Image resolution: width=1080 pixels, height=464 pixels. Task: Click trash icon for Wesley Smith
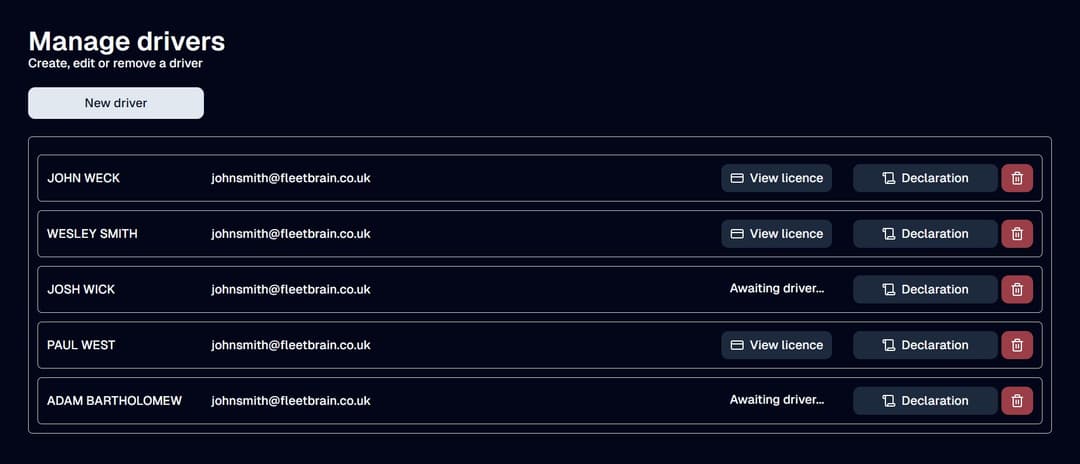click(1017, 234)
